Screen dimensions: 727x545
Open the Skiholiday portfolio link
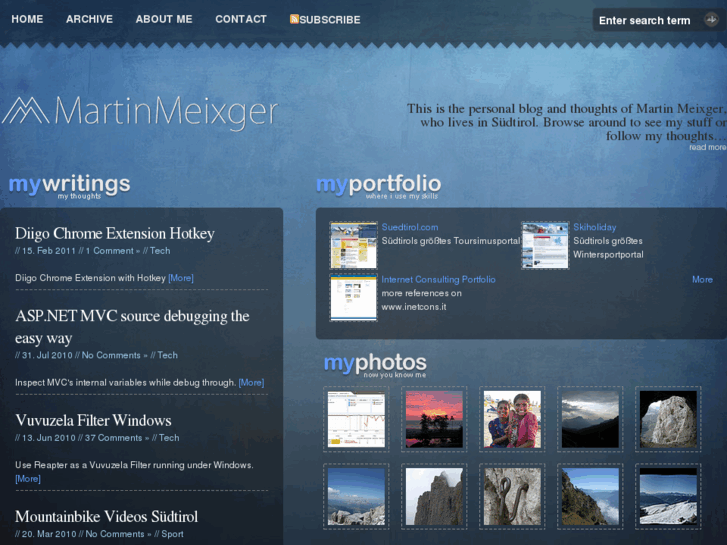point(595,227)
